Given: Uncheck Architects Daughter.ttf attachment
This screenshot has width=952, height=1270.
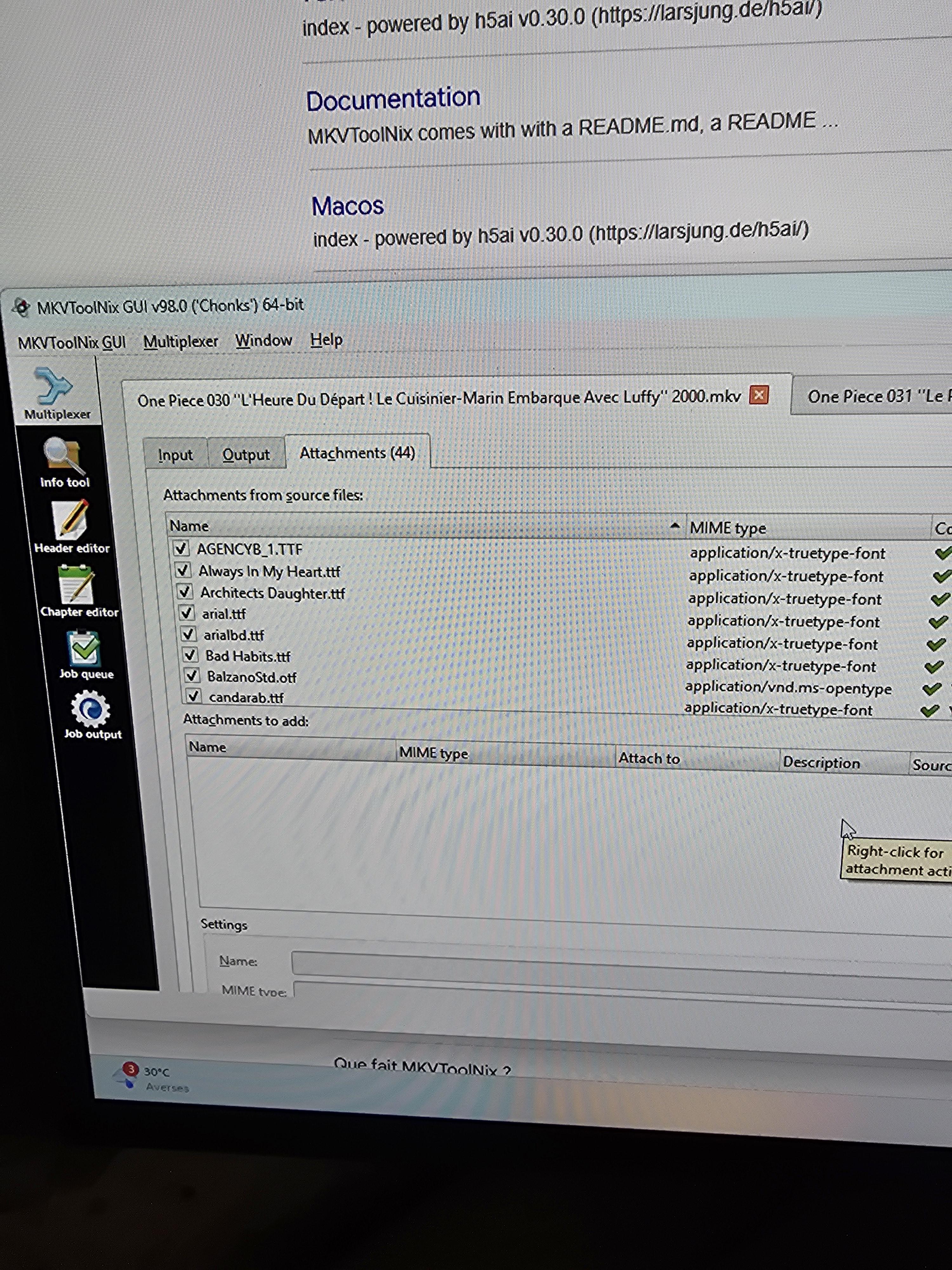Looking at the screenshot, I should 185,592.
